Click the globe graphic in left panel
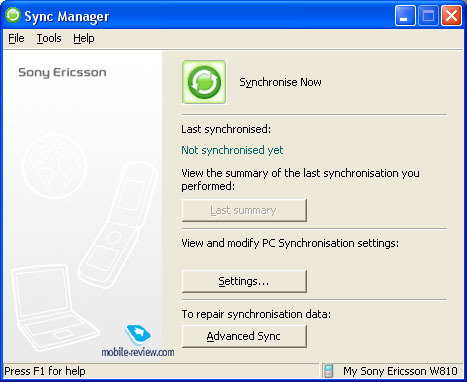The height and width of the screenshot is (382, 467). (55, 166)
